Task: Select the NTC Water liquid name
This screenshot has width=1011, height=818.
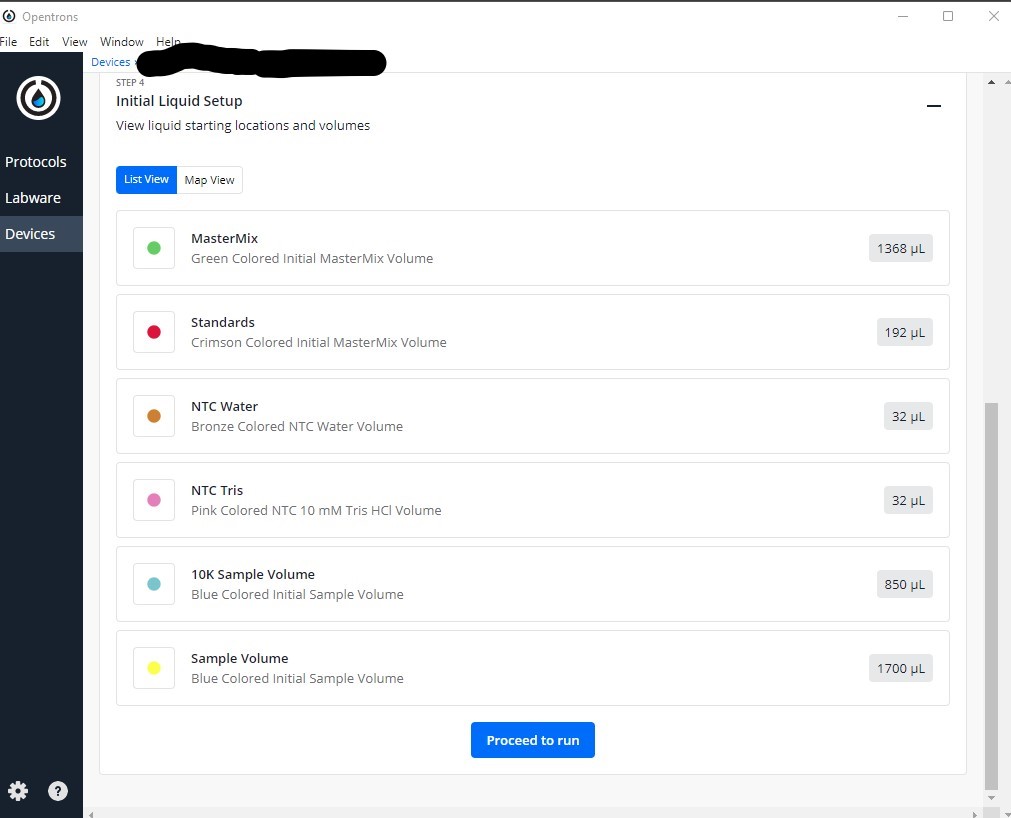Action: 224,407
